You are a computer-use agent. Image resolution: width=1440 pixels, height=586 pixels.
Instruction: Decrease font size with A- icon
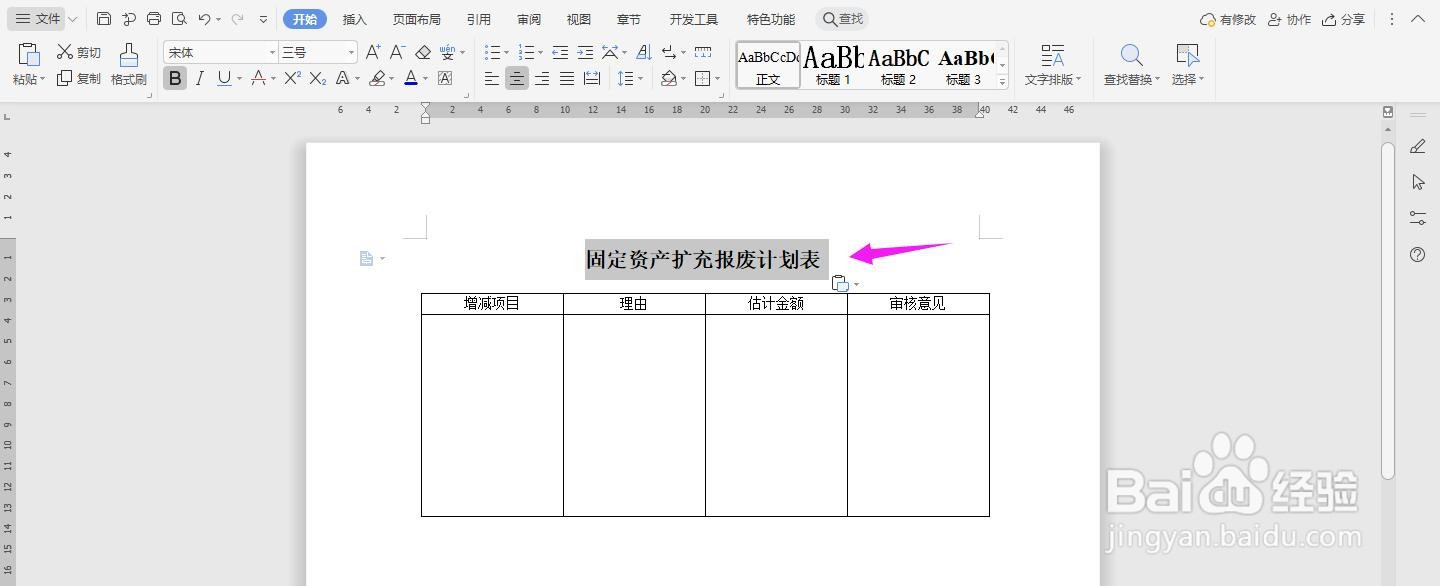click(x=397, y=52)
